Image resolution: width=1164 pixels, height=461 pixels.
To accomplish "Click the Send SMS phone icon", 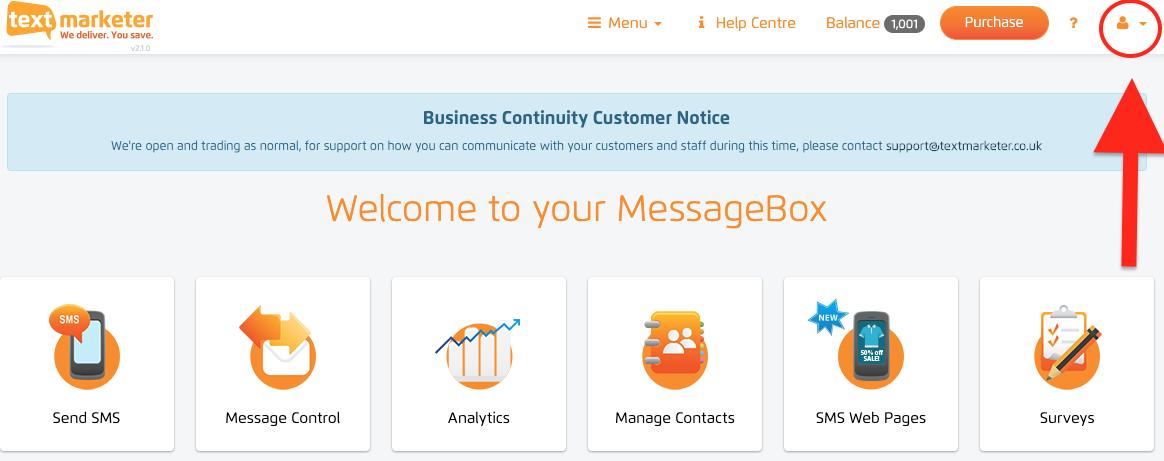I will (85, 343).
